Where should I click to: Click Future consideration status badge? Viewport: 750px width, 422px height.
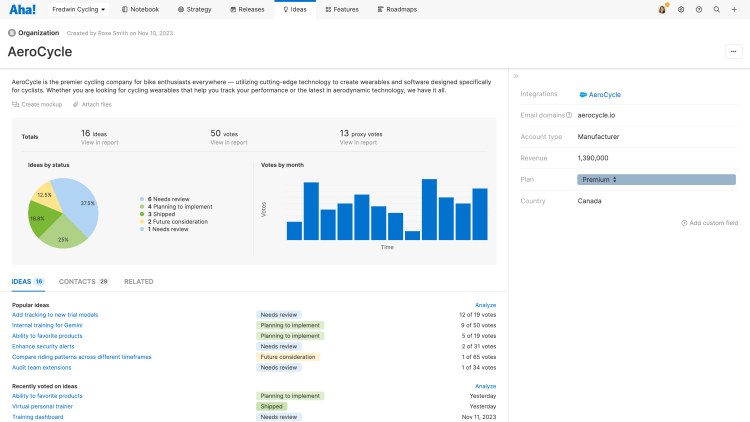(288, 357)
